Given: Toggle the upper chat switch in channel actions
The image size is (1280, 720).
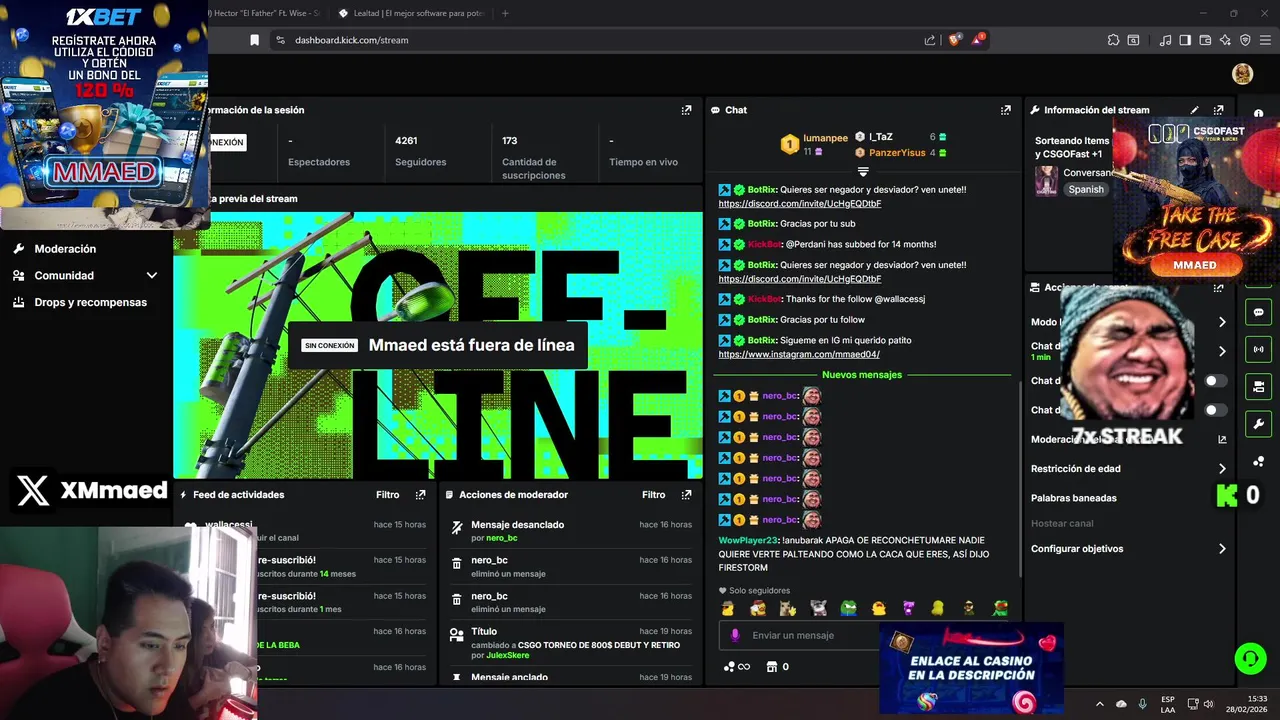Looking at the screenshot, I should coord(1215,381).
